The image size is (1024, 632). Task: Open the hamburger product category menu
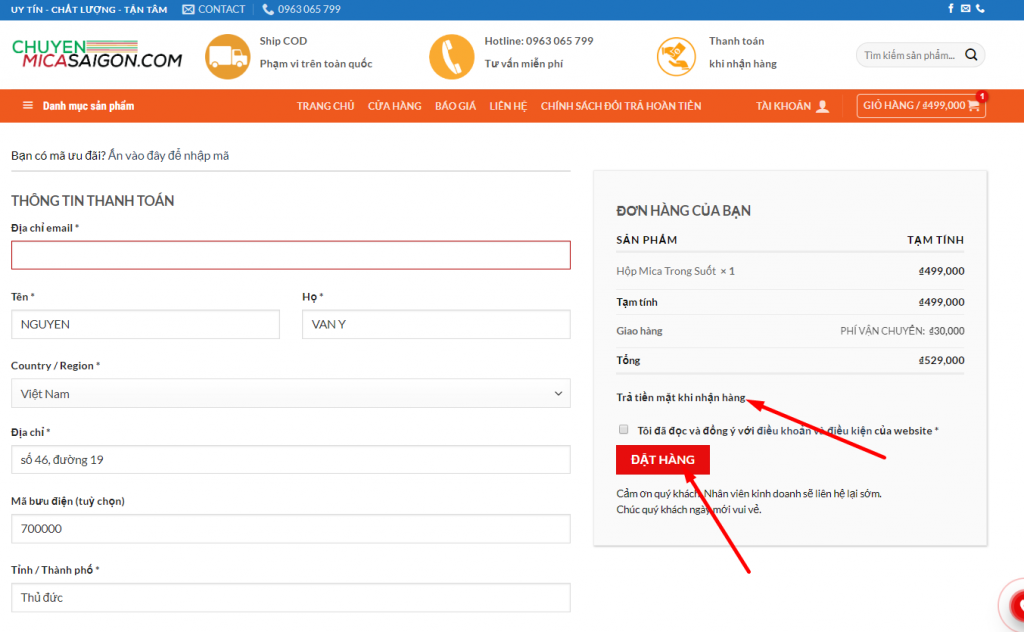click(x=27, y=106)
